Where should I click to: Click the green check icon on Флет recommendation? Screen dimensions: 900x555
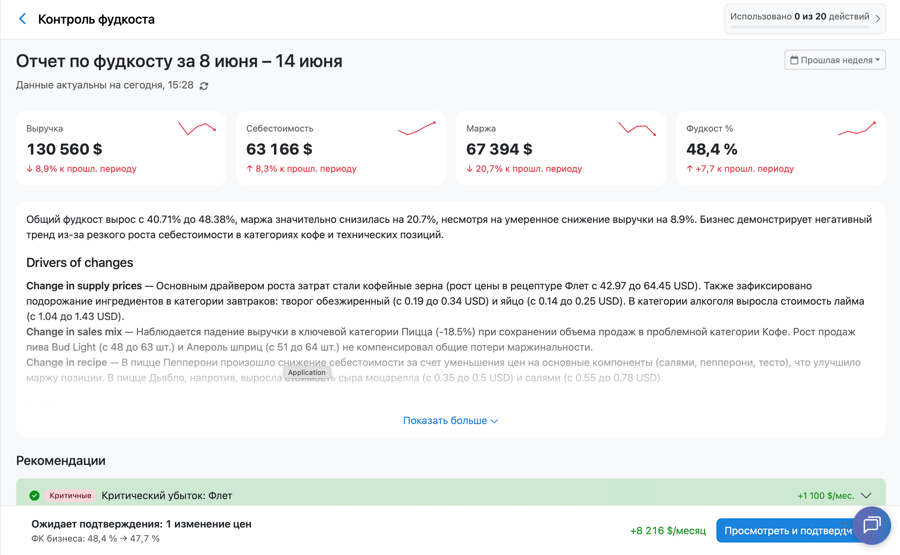[x=34, y=495]
